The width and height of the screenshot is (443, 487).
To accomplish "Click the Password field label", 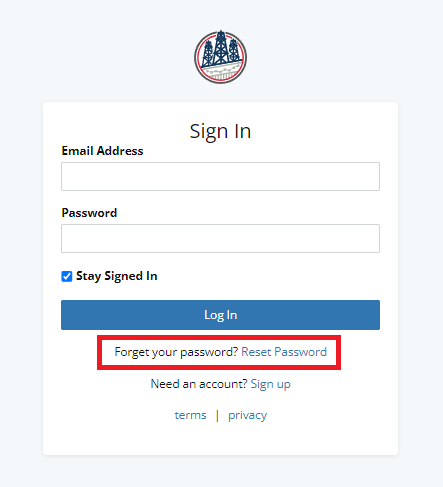I will [89, 213].
